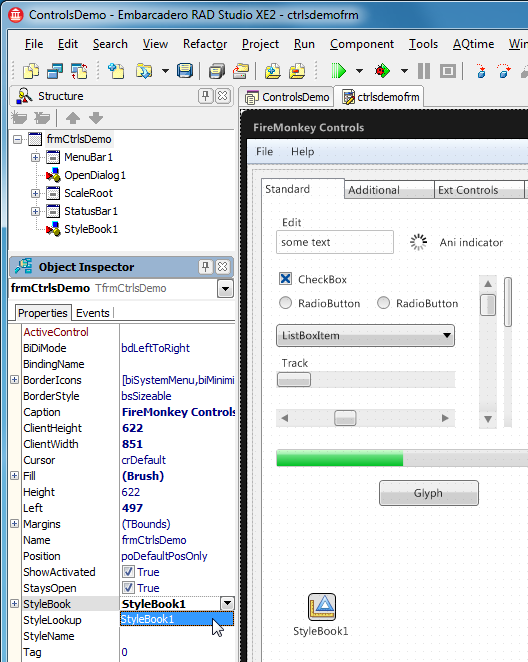Click the Edit field with 'some text'
Screen dimensions: 528x662
pos(335,242)
